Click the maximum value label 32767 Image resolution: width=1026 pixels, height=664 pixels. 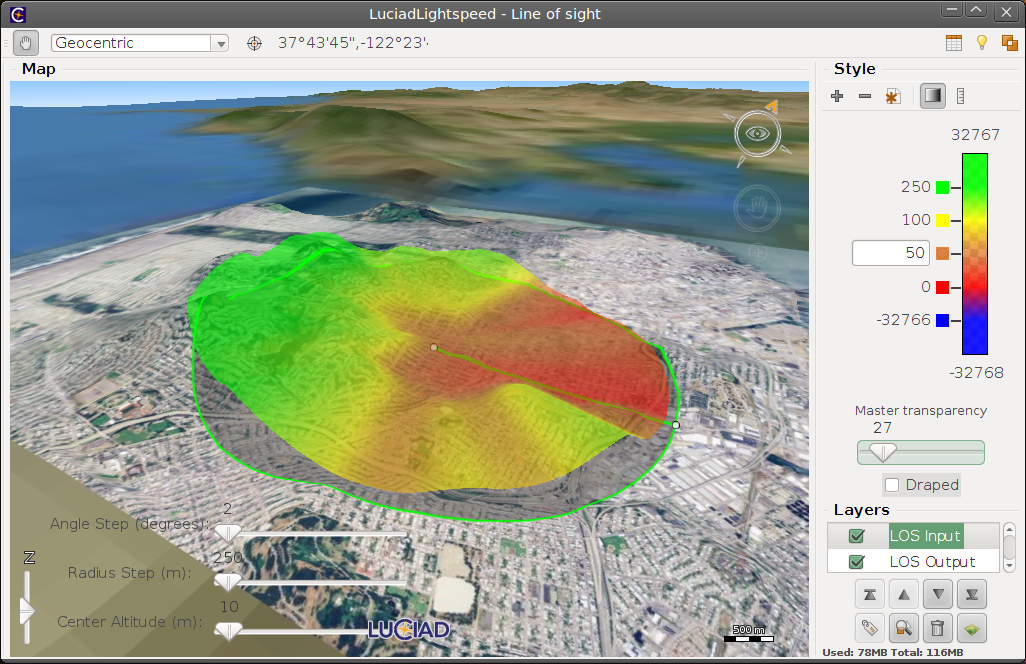pos(975,135)
